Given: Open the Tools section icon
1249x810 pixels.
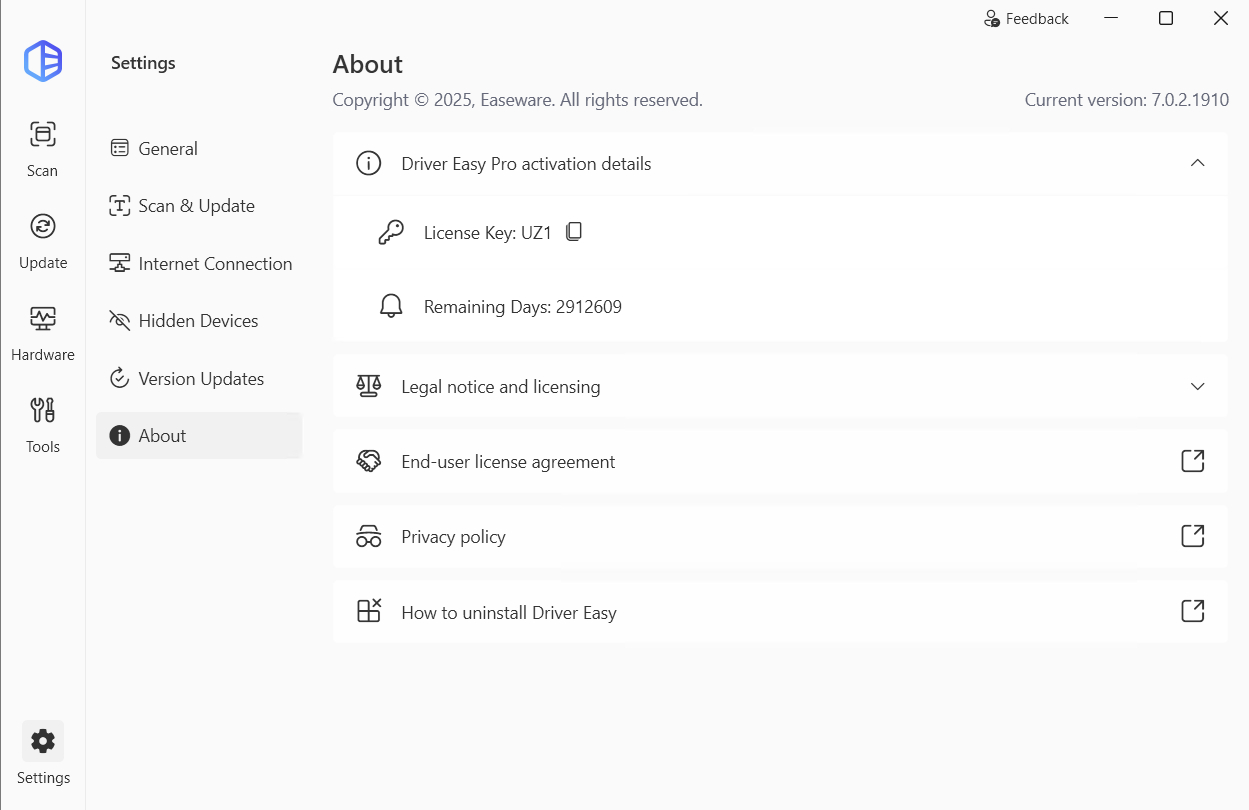Looking at the screenshot, I should pos(43,410).
